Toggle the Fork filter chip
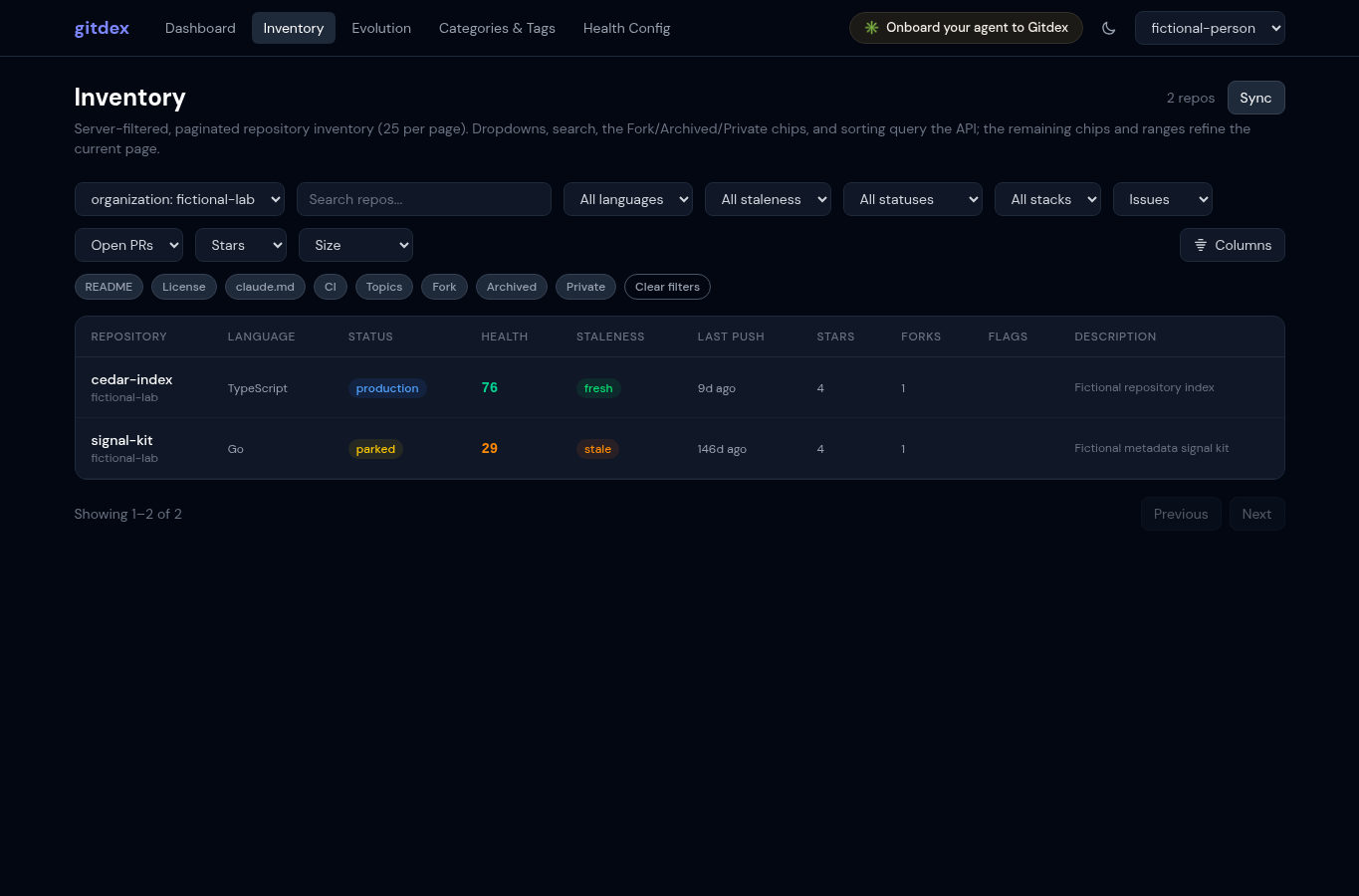The width and height of the screenshot is (1359, 896). [444, 287]
